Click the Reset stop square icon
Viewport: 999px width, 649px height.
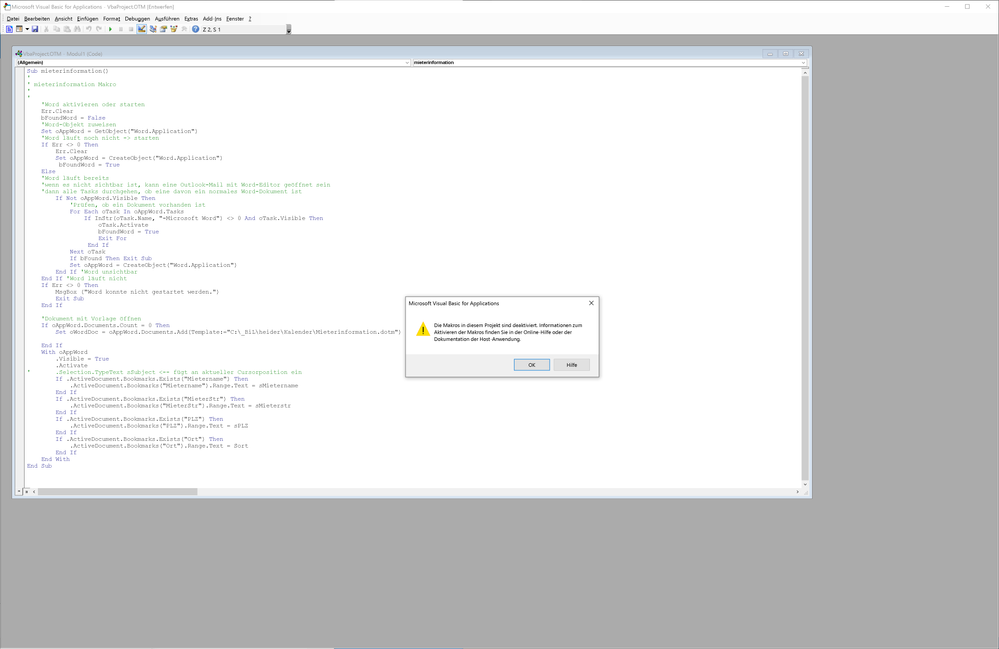click(x=131, y=29)
